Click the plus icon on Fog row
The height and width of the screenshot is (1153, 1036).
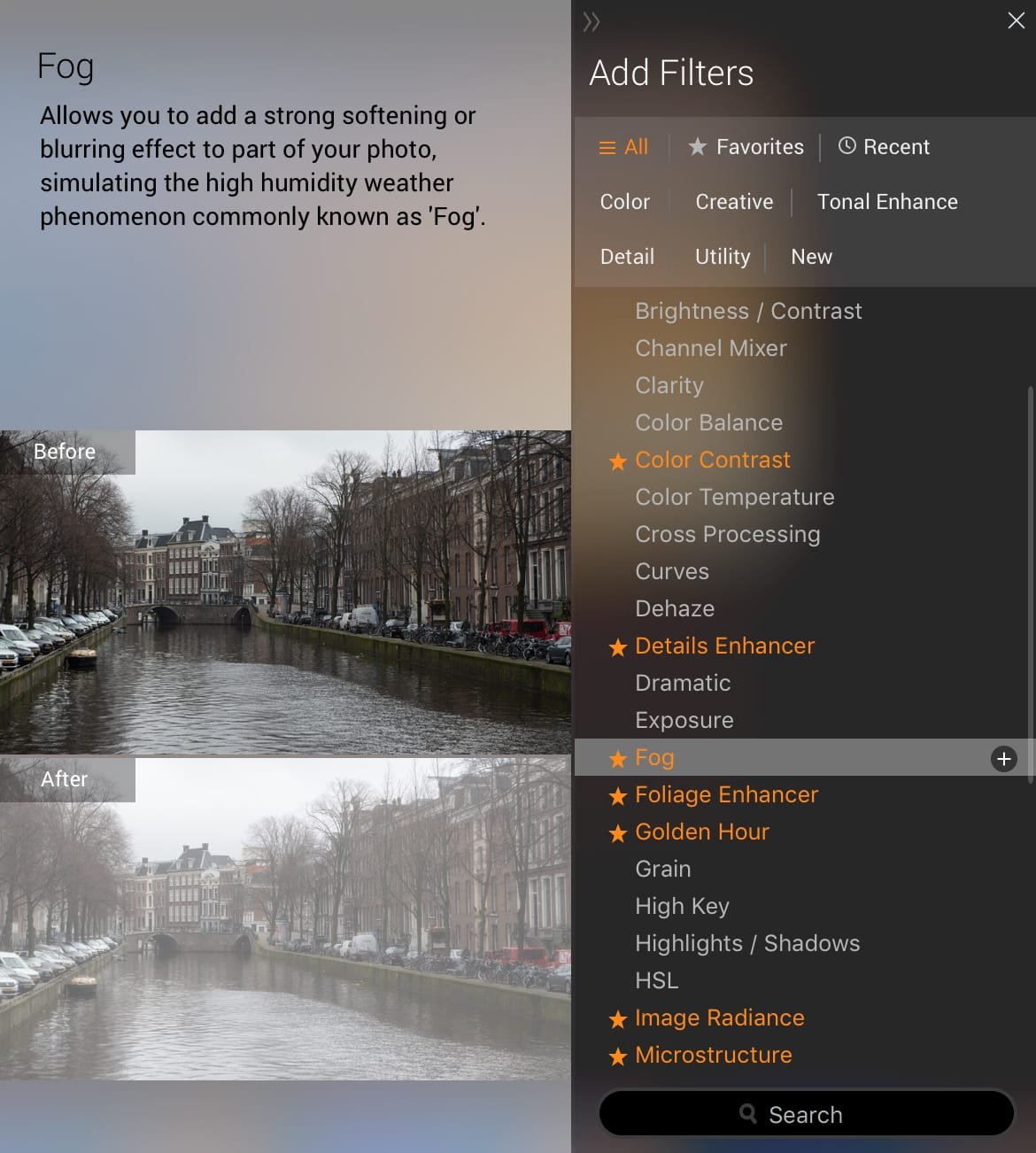click(x=1003, y=759)
